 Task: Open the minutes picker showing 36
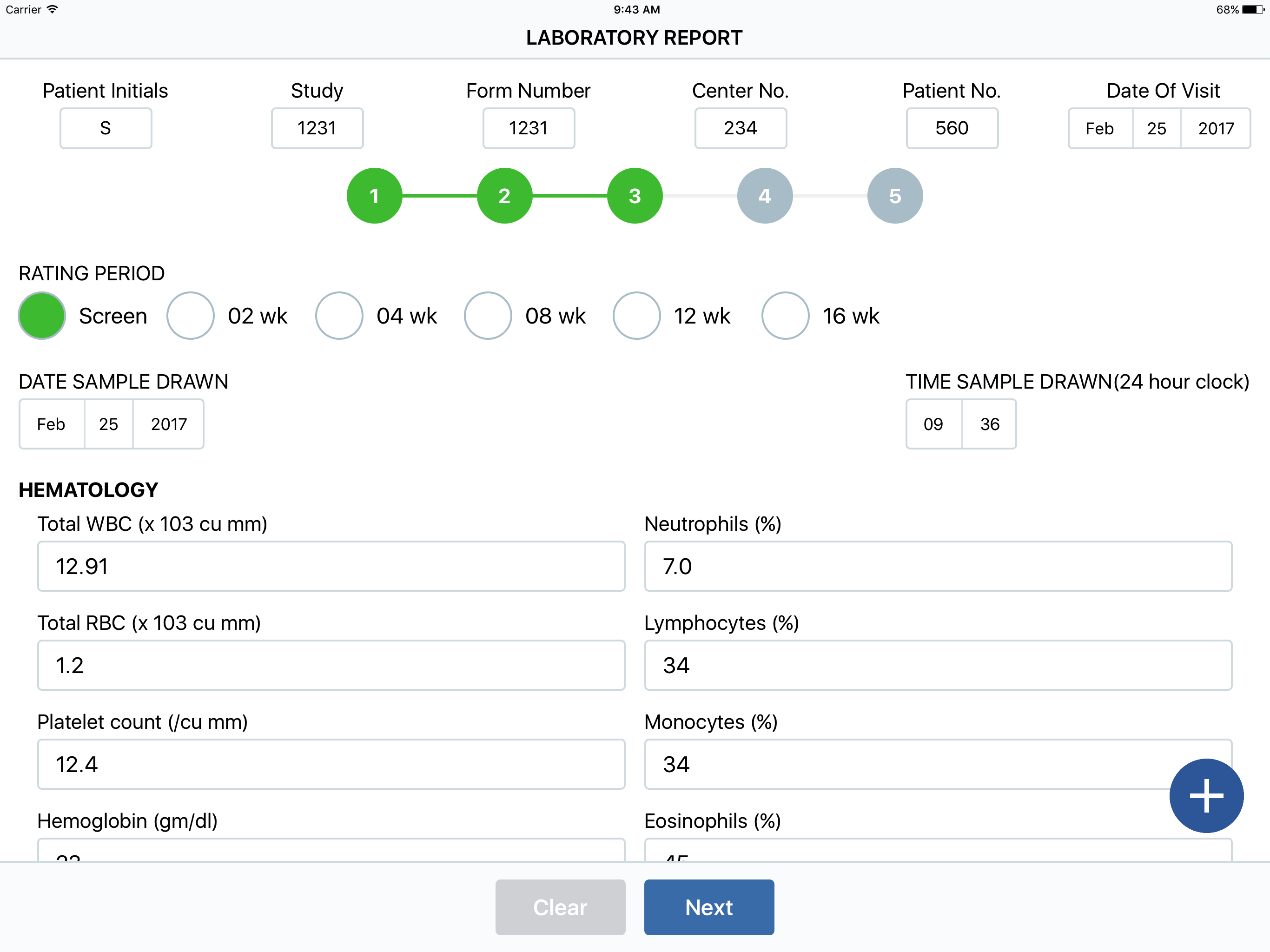click(x=989, y=424)
